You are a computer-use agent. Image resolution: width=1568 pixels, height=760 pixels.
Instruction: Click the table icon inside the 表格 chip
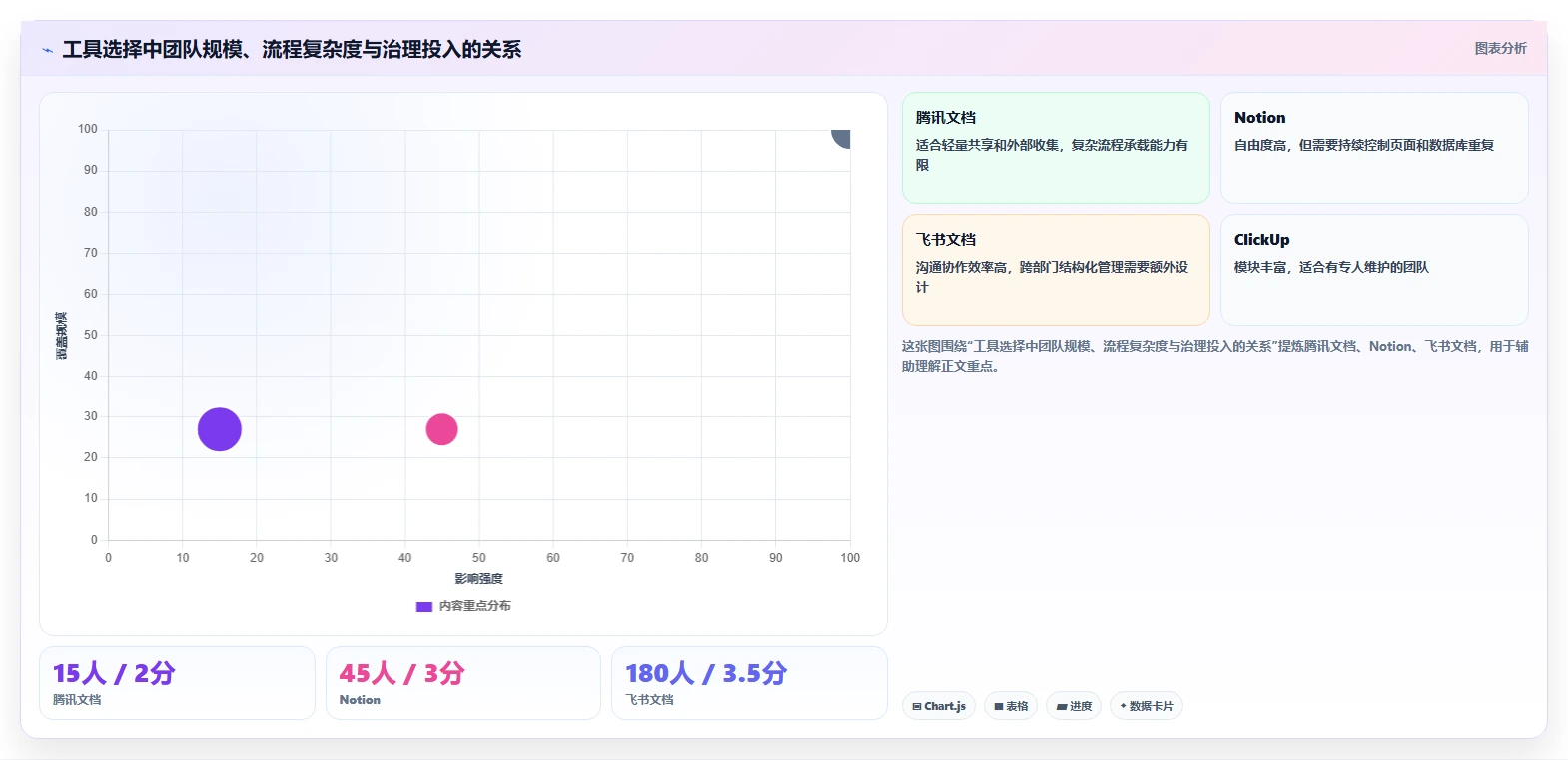(x=999, y=706)
